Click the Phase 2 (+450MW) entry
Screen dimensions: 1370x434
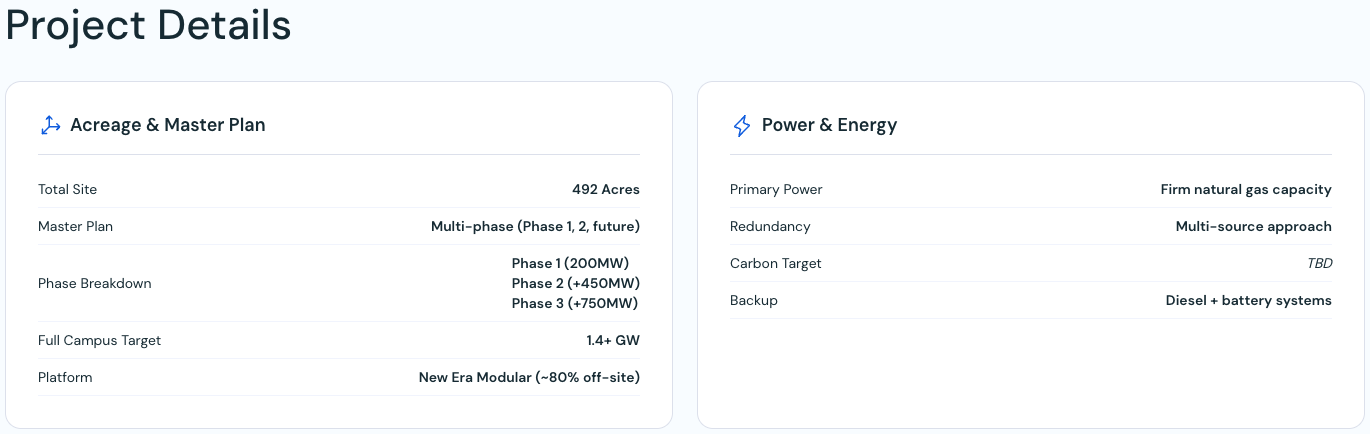[x=575, y=283]
